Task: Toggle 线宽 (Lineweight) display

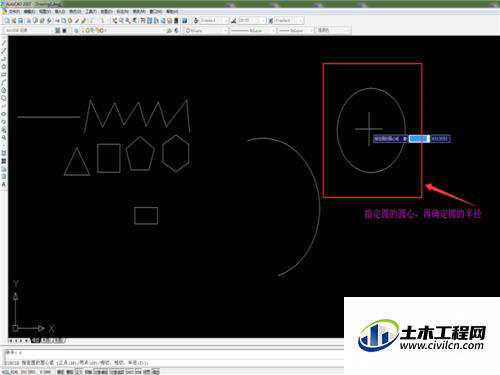Action: click(147, 372)
